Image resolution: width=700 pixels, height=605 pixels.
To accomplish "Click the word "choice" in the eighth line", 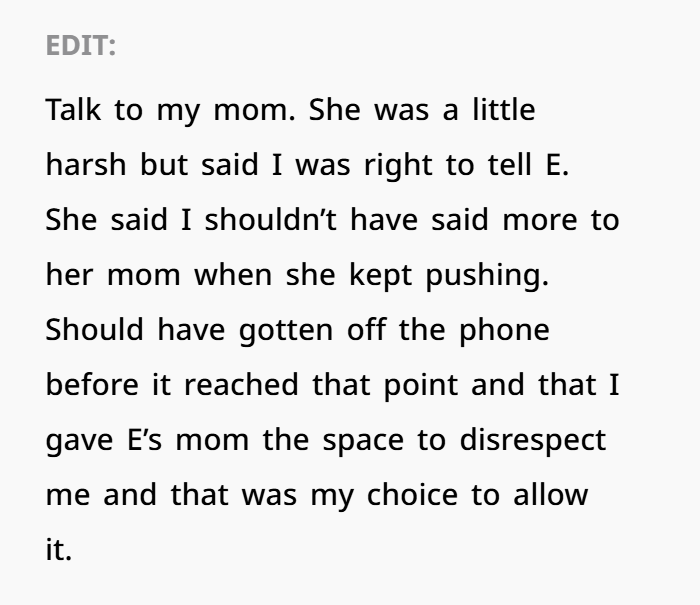I will tap(412, 495).
